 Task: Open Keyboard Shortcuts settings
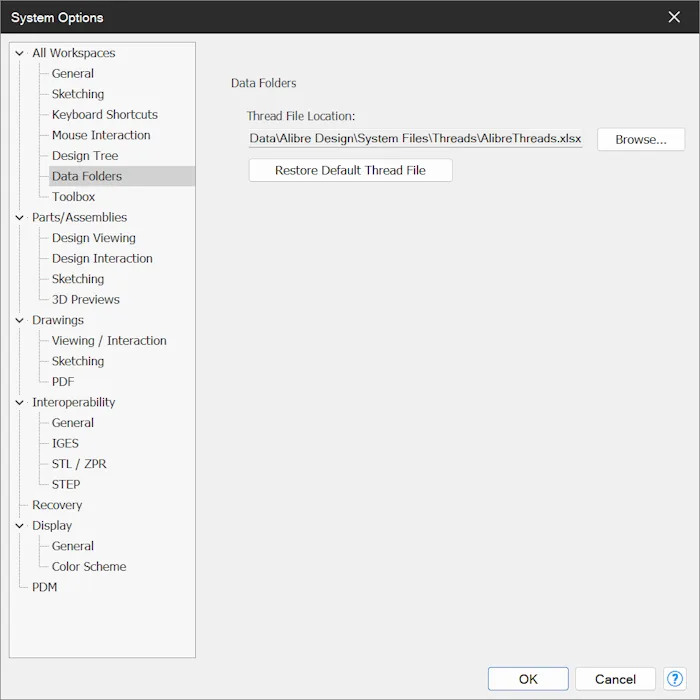(104, 114)
